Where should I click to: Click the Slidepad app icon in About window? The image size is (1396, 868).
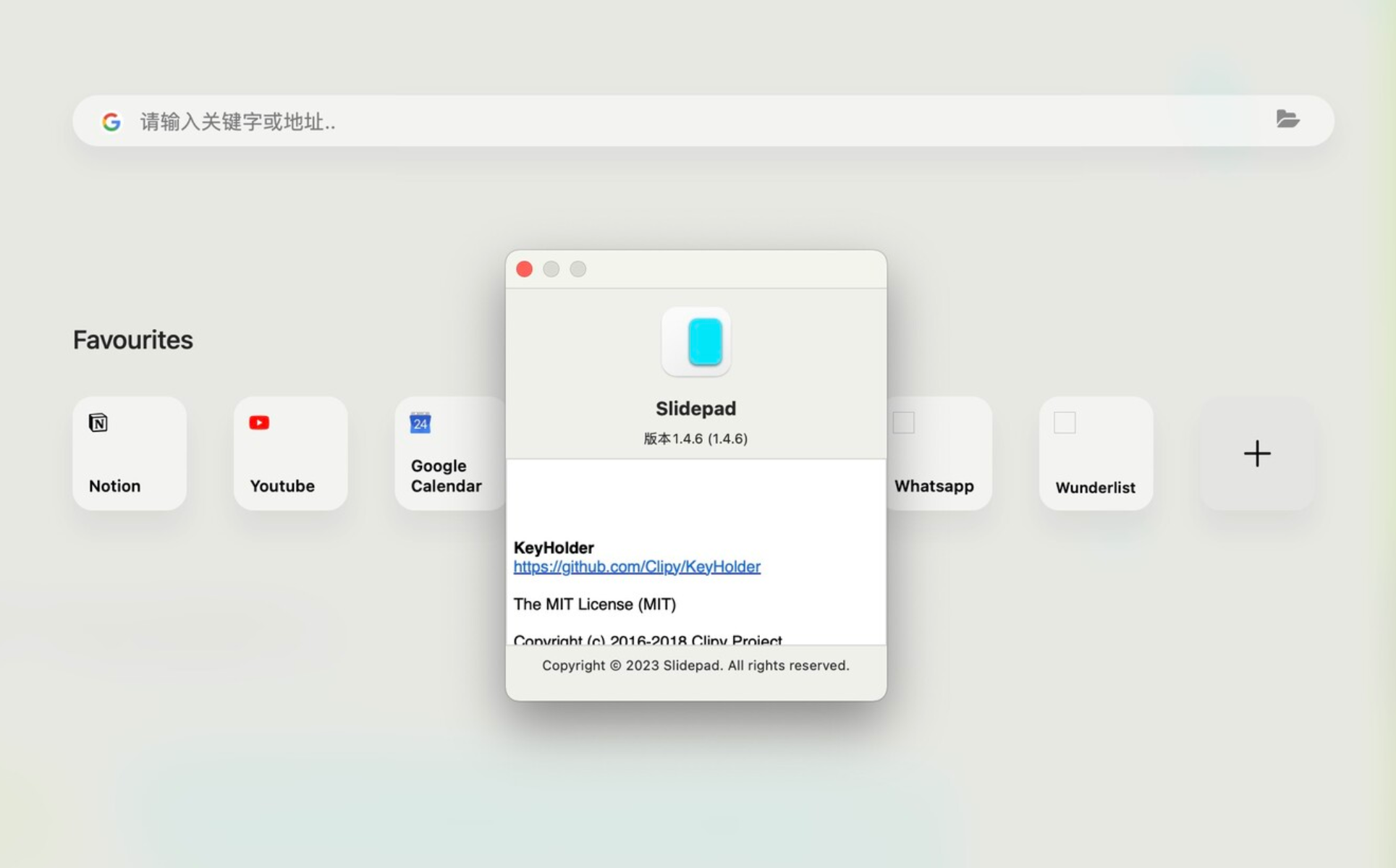[x=696, y=342]
